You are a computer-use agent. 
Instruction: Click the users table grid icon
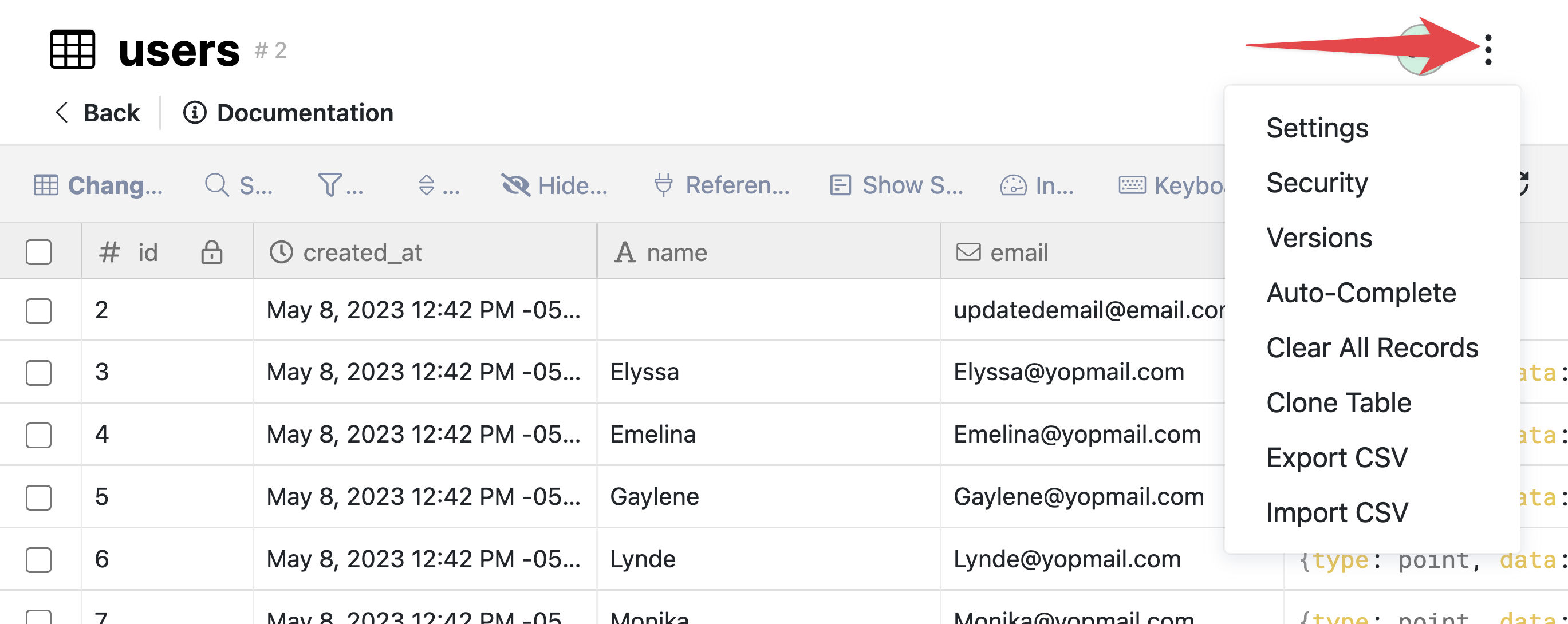tap(72, 49)
